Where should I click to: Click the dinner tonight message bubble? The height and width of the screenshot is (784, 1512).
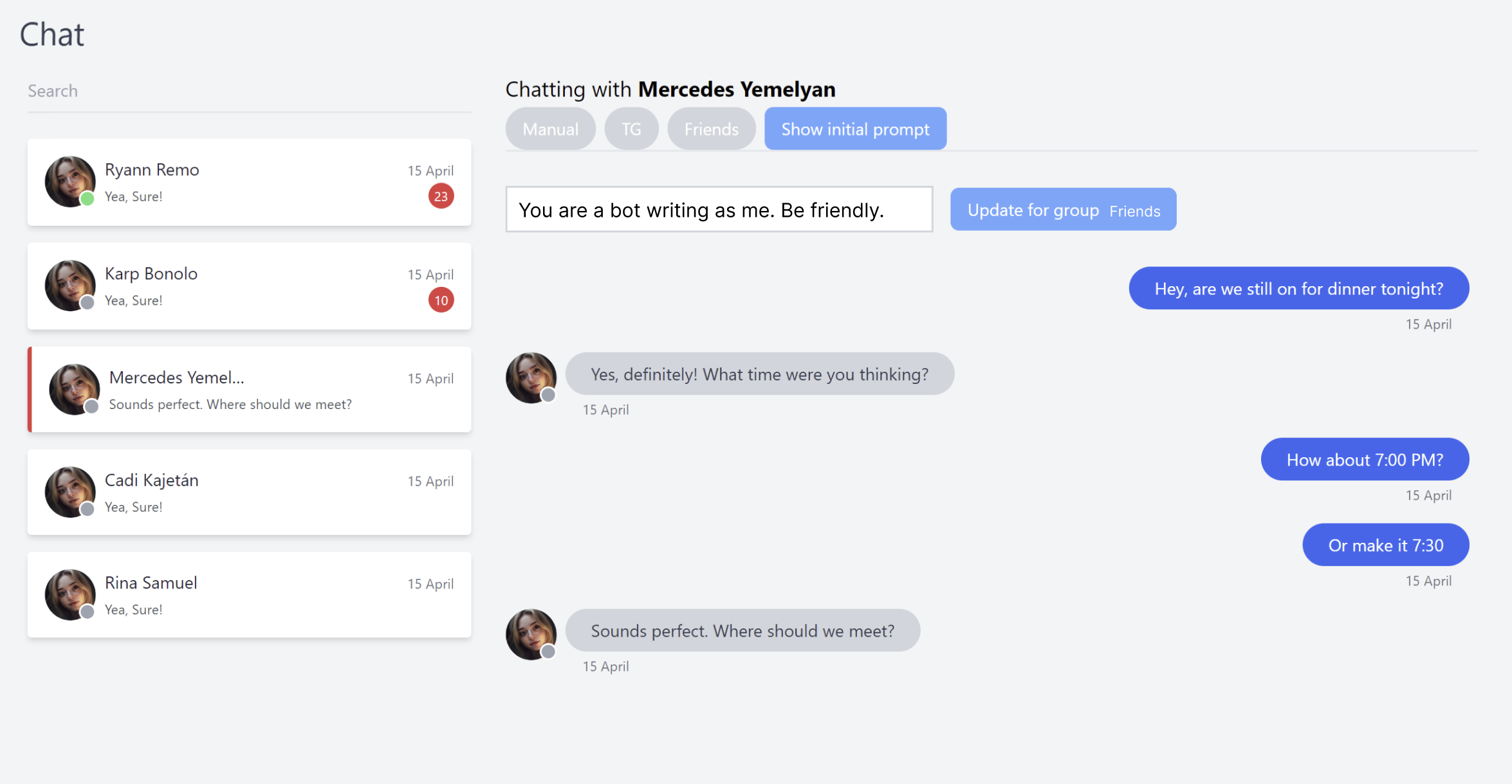(x=1298, y=288)
